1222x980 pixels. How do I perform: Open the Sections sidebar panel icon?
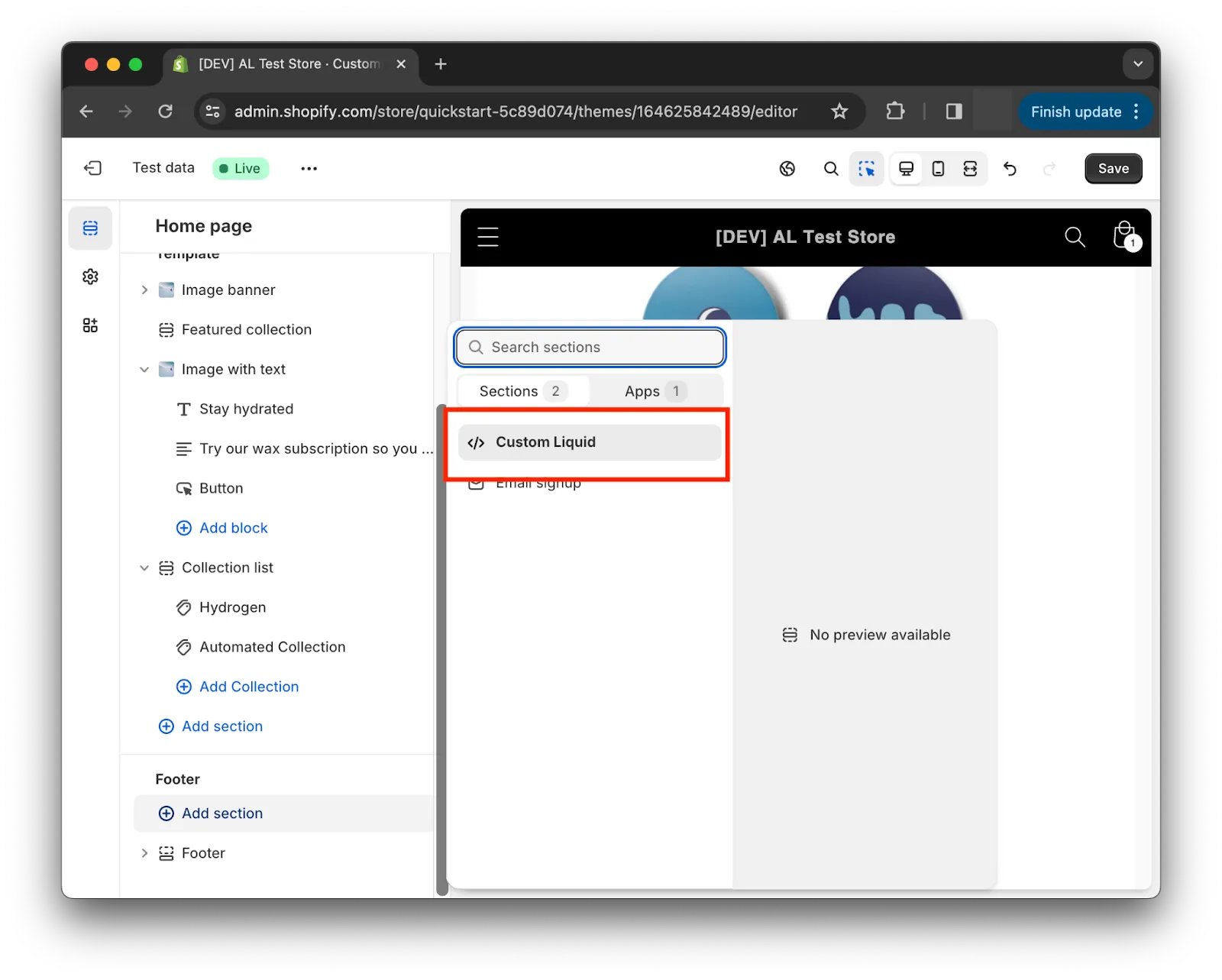pos(90,228)
